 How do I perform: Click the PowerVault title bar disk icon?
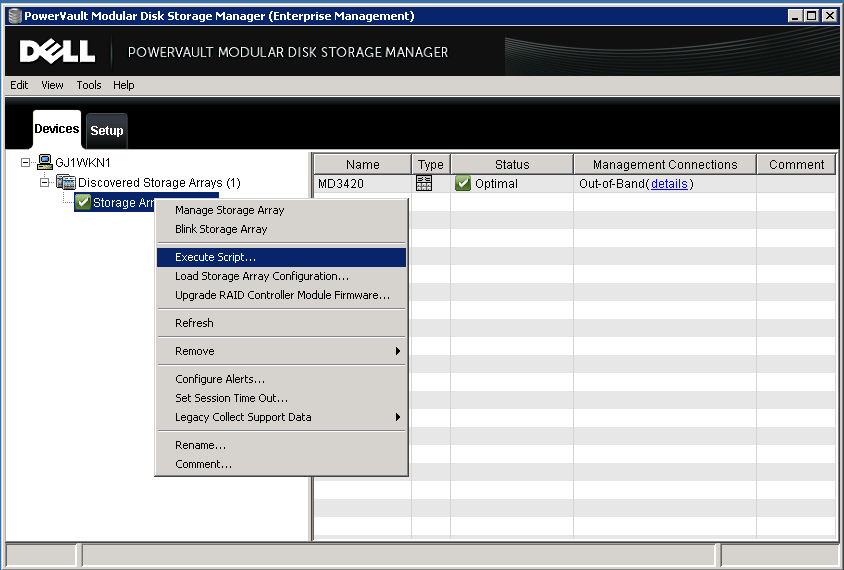(x=16, y=16)
